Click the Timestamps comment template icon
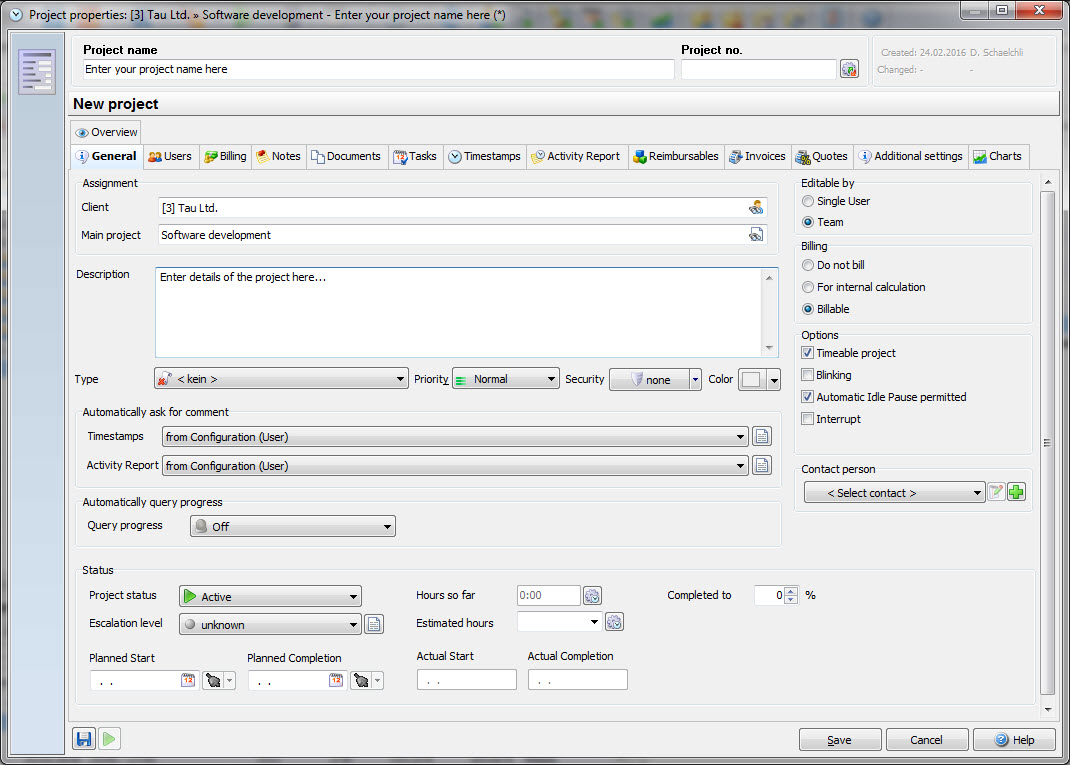The height and width of the screenshot is (765, 1070). click(x=762, y=436)
